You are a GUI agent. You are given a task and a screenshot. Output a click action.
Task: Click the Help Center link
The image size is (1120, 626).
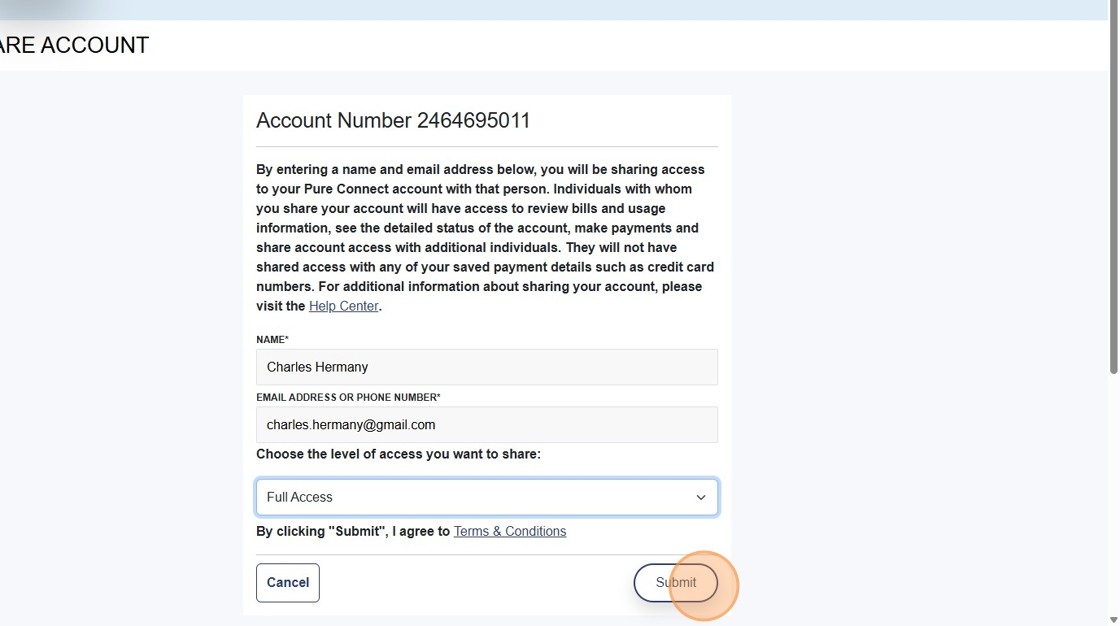pyautogui.click(x=343, y=305)
